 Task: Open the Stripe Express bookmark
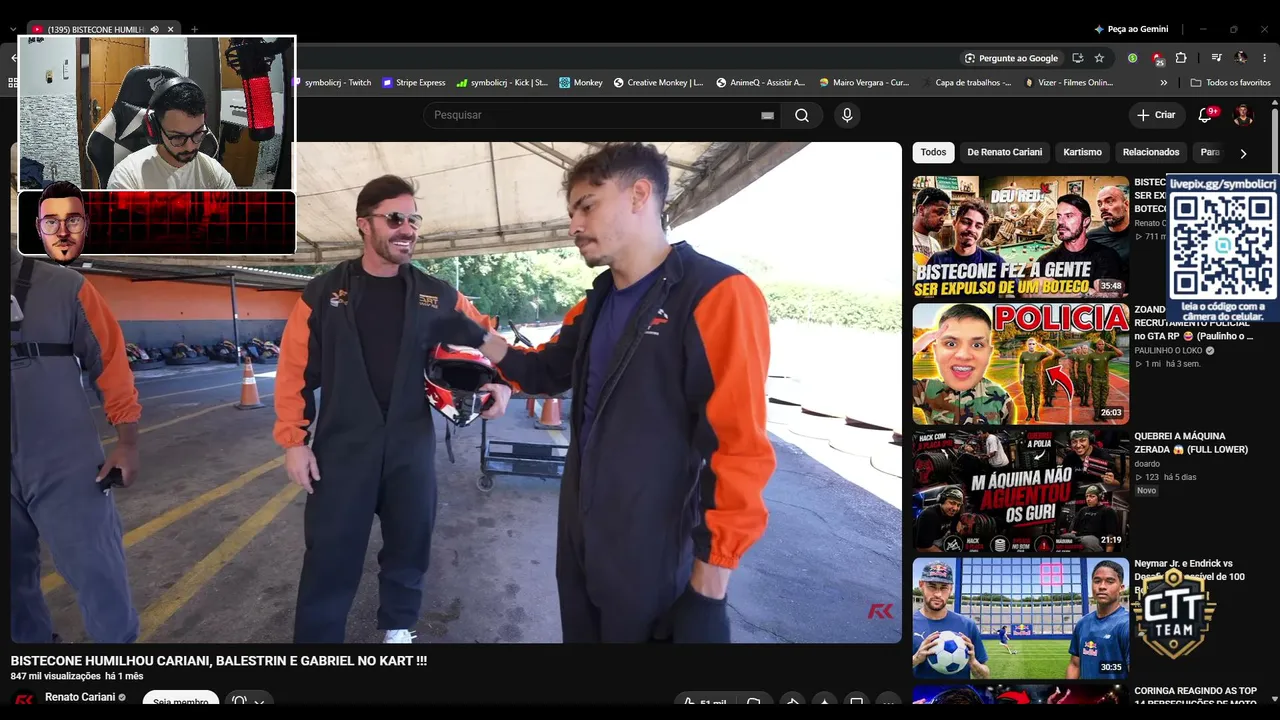414,83
